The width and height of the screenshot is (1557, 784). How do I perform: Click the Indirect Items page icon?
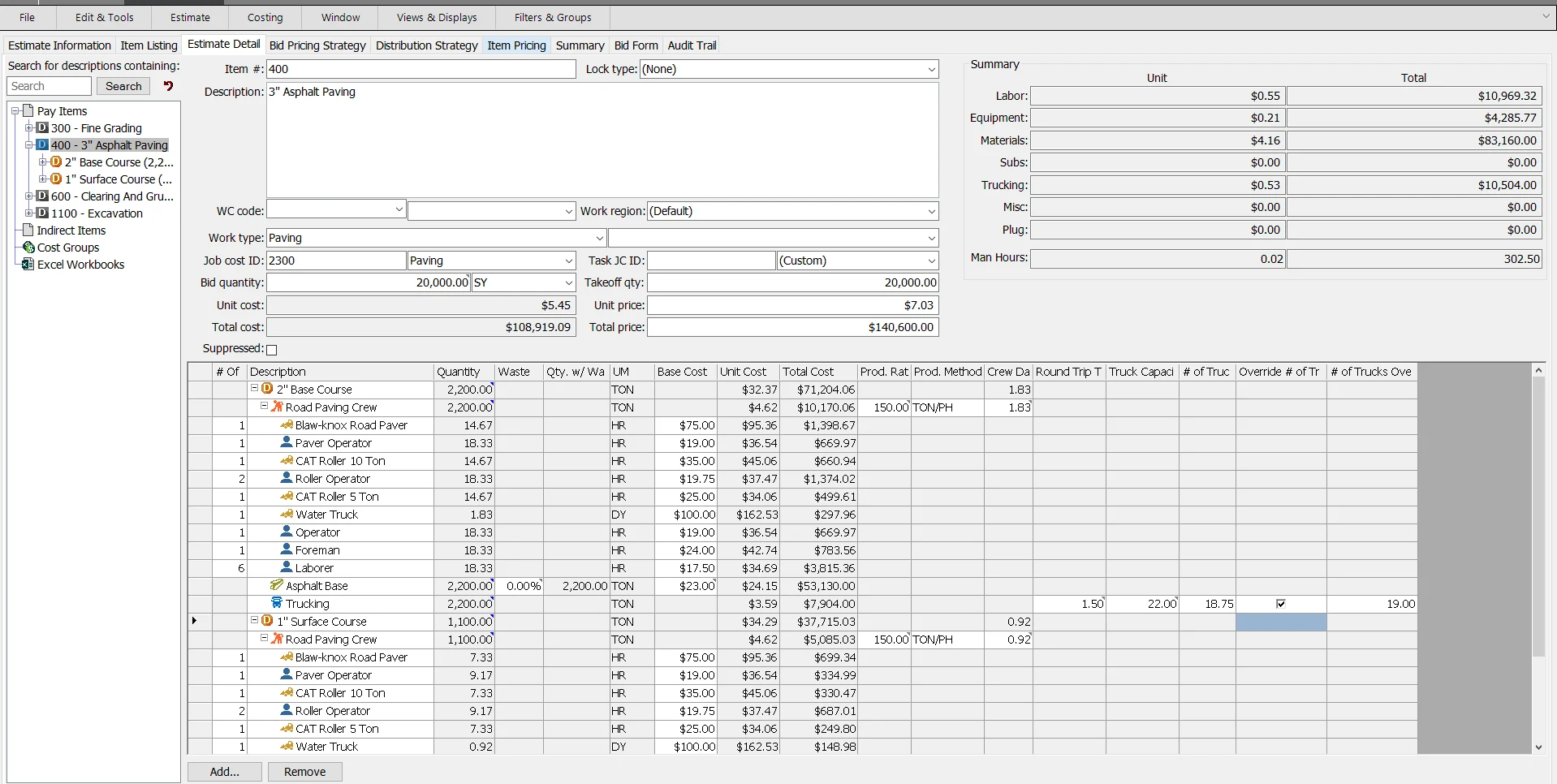(x=28, y=230)
